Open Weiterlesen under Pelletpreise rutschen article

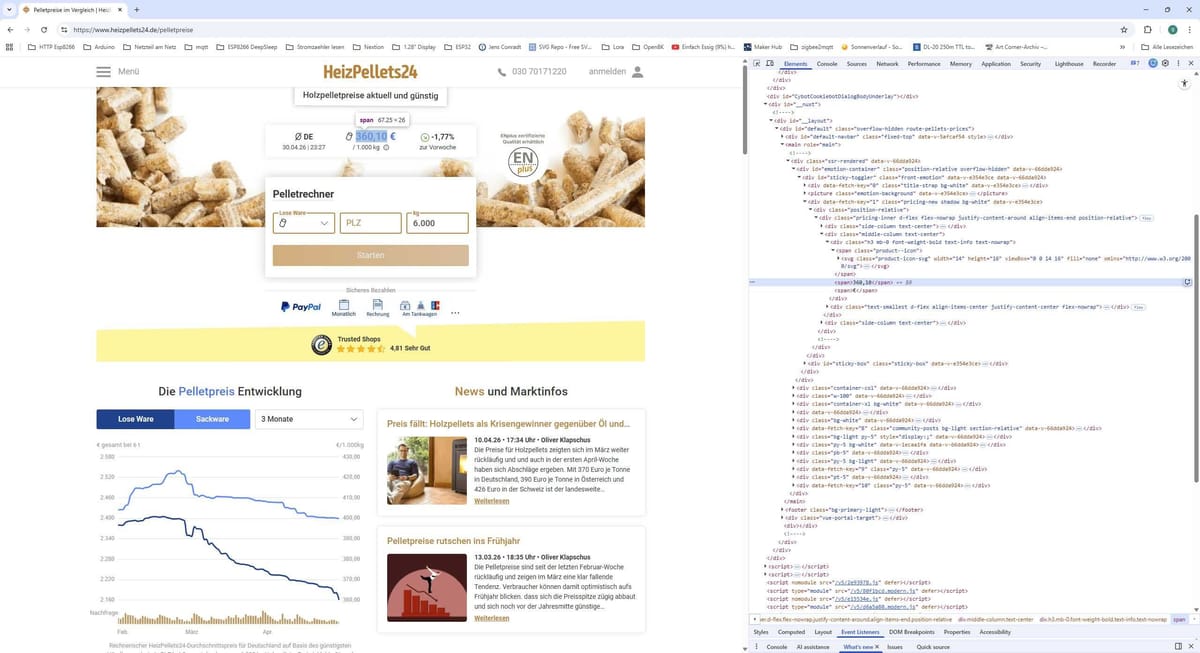coord(492,618)
